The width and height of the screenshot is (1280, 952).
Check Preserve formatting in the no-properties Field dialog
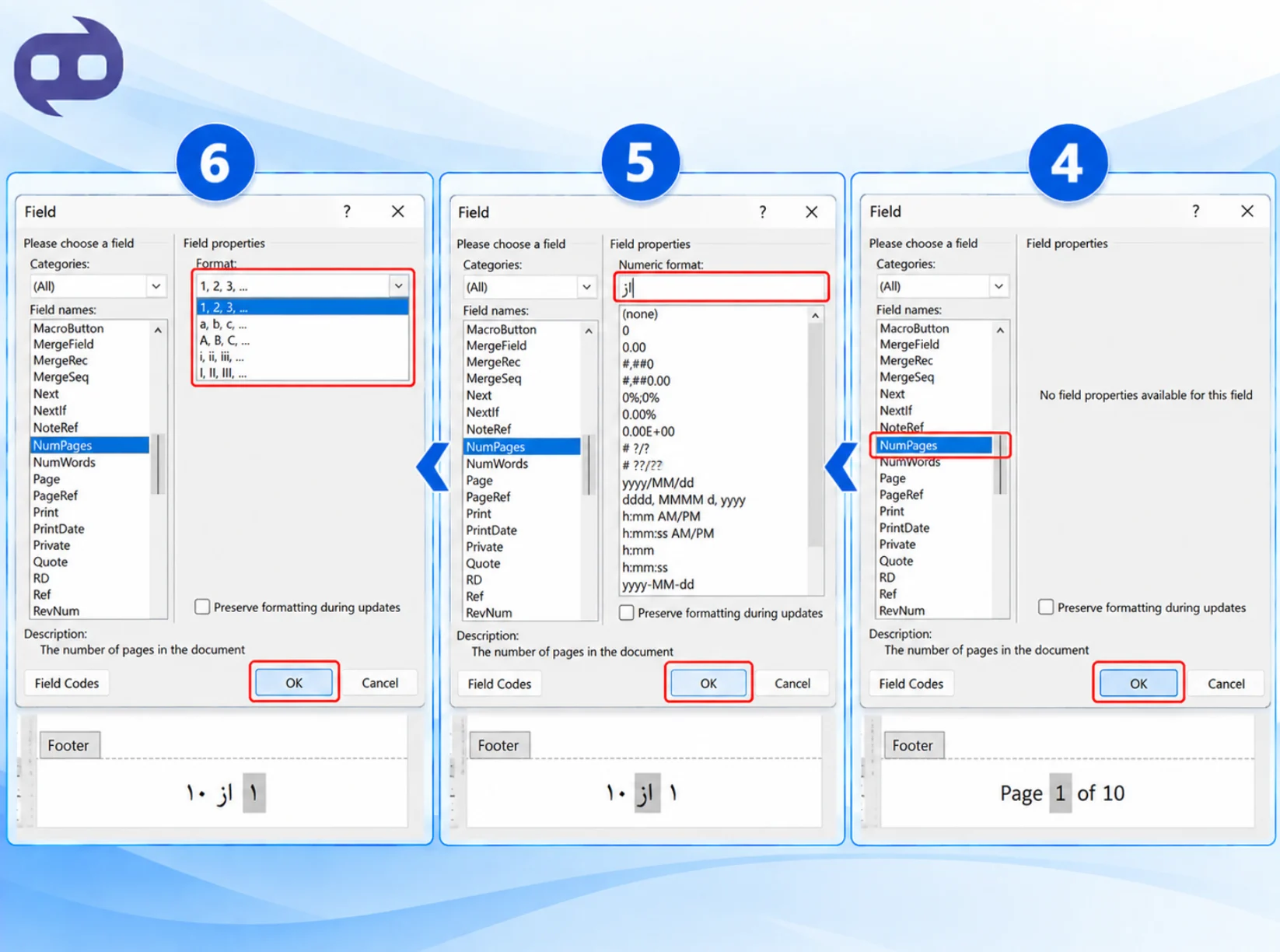tap(1046, 607)
